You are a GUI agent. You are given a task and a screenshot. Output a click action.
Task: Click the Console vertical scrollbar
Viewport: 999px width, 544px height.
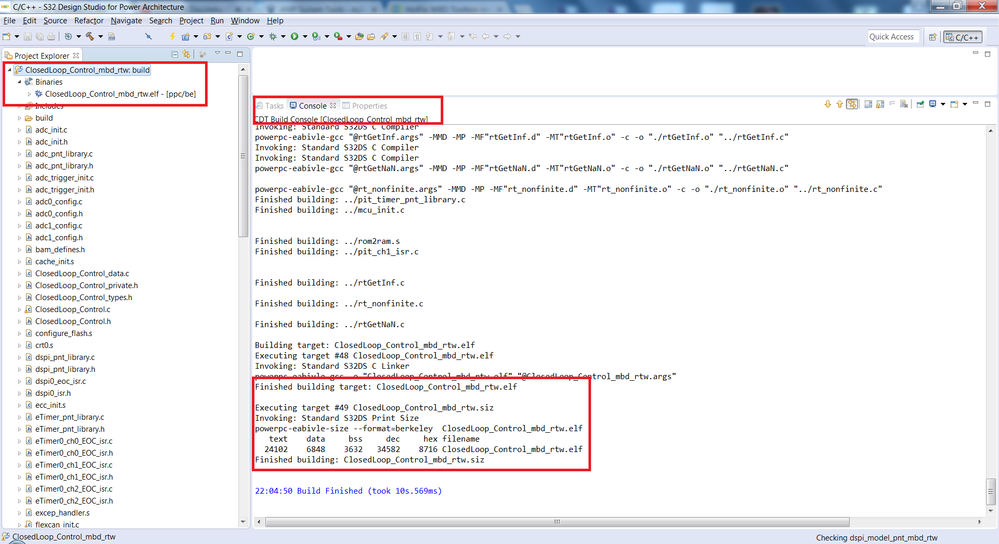coord(991,490)
